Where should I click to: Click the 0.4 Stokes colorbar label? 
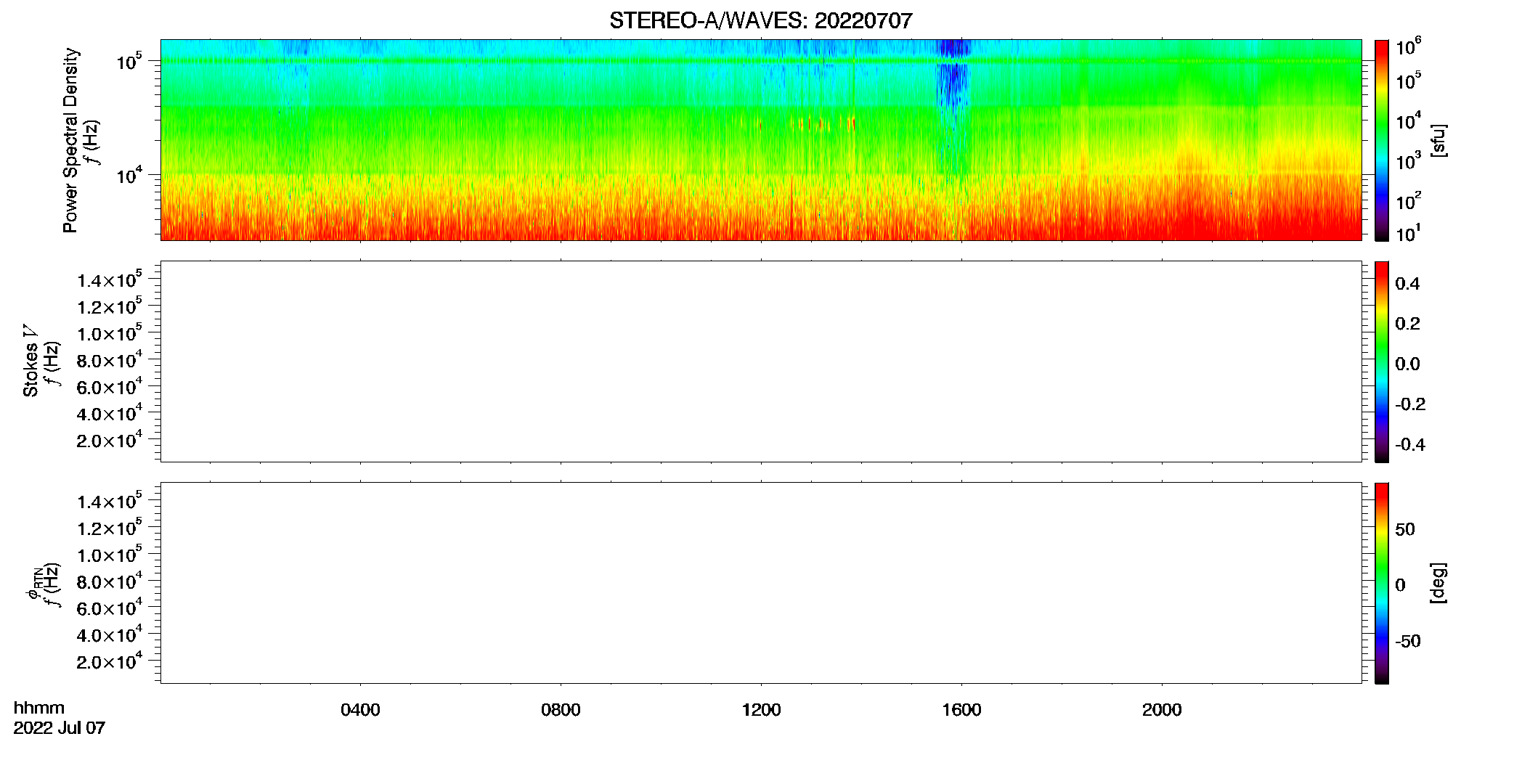(x=1407, y=284)
